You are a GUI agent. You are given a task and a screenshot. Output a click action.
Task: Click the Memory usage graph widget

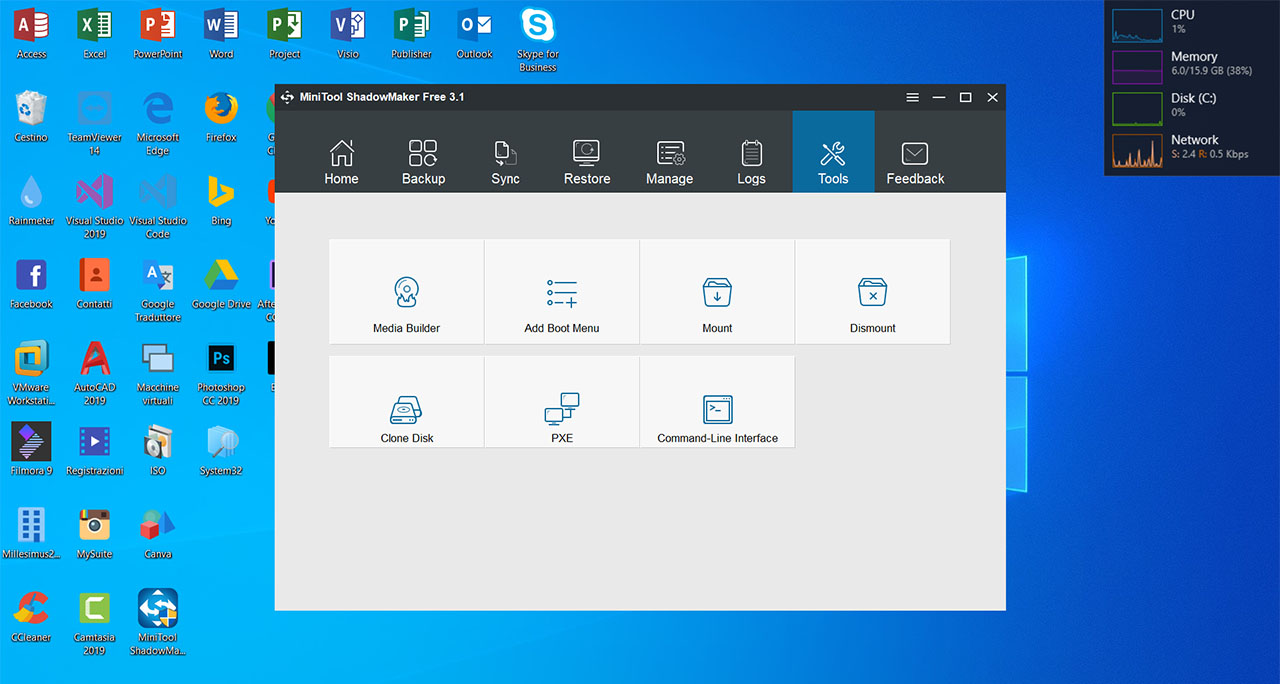(1138, 68)
